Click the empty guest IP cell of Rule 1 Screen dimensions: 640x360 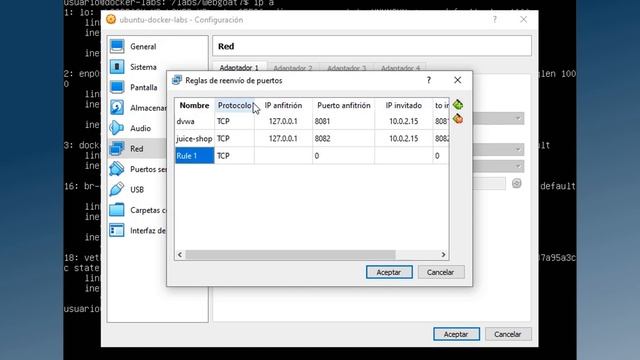[404, 156]
